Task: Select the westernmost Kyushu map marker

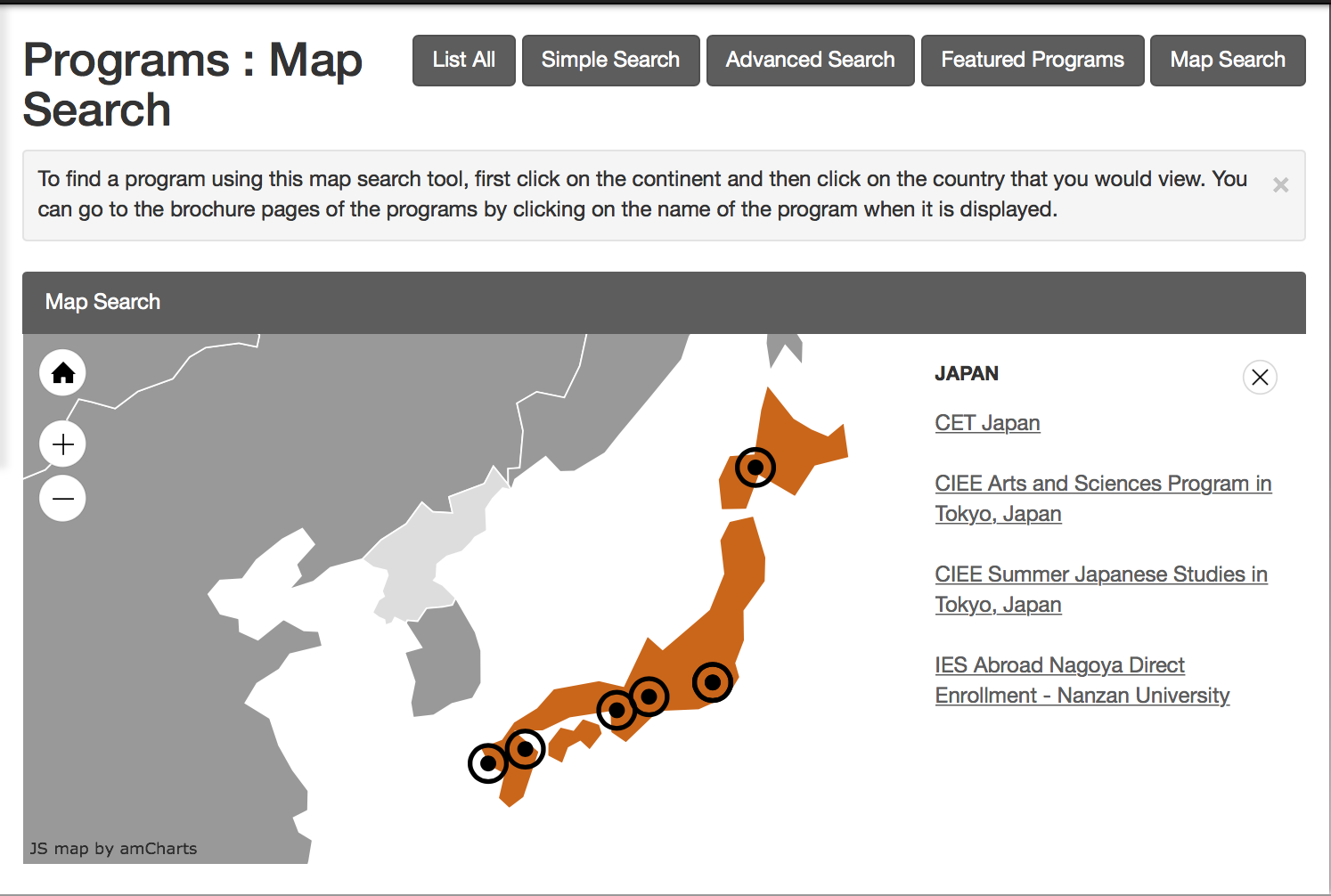Action: (487, 763)
